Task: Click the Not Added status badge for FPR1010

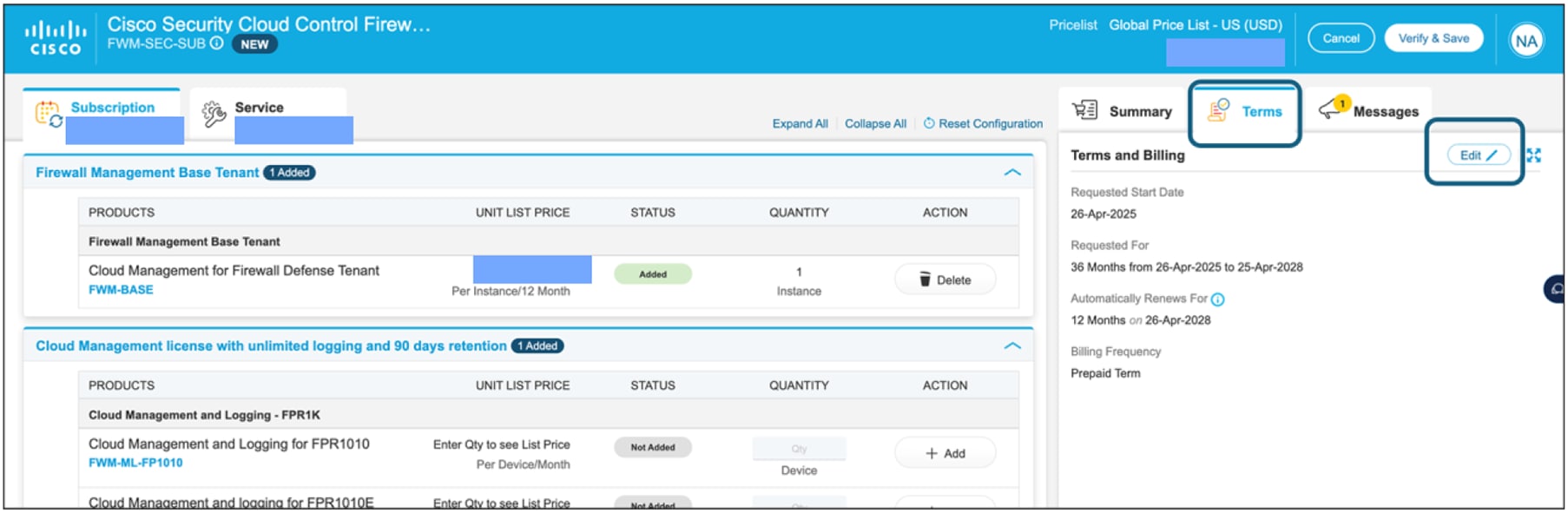Action: click(653, 447)
